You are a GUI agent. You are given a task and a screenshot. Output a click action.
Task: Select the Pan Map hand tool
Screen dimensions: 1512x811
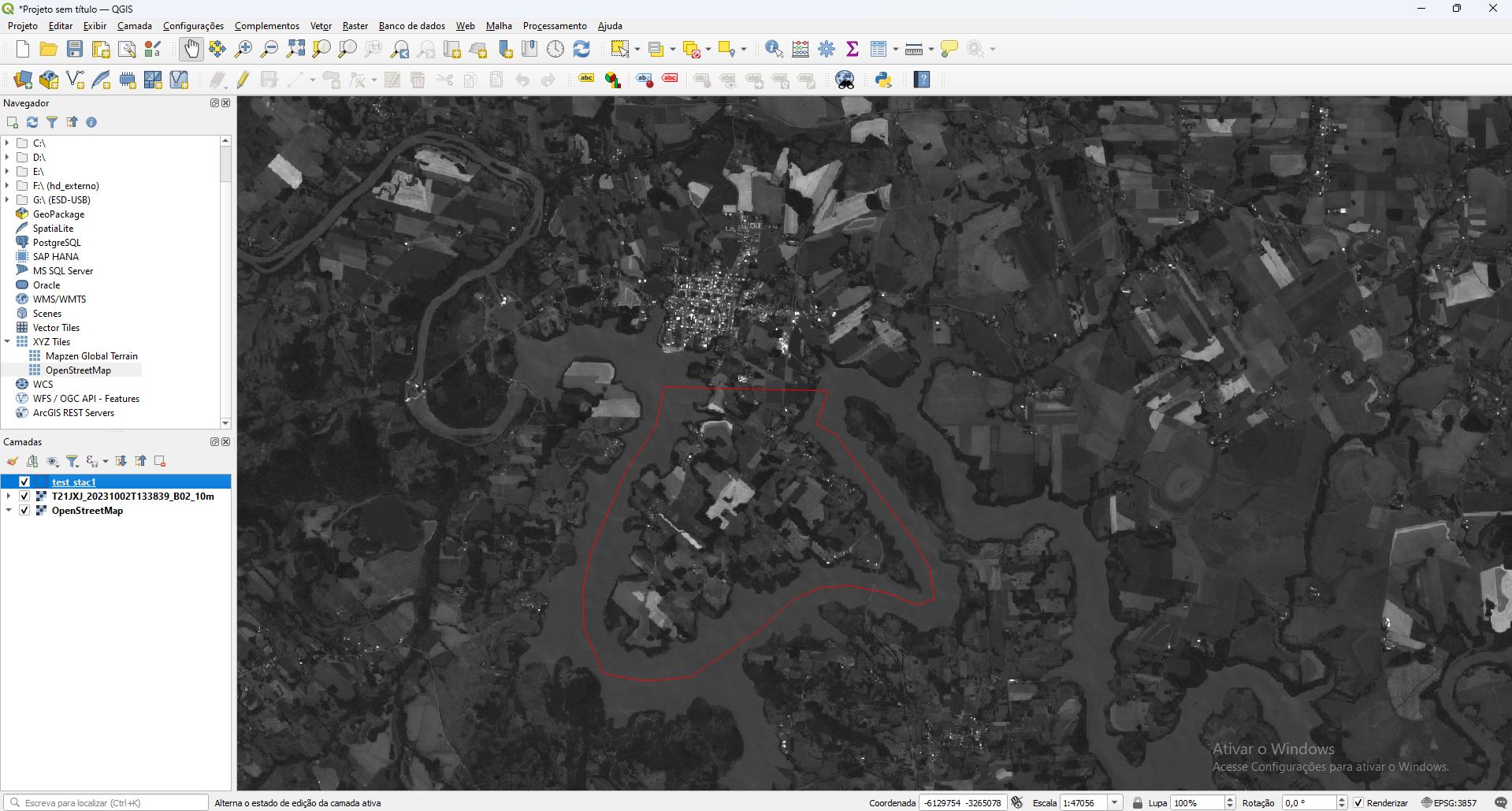tap(191, 49)
